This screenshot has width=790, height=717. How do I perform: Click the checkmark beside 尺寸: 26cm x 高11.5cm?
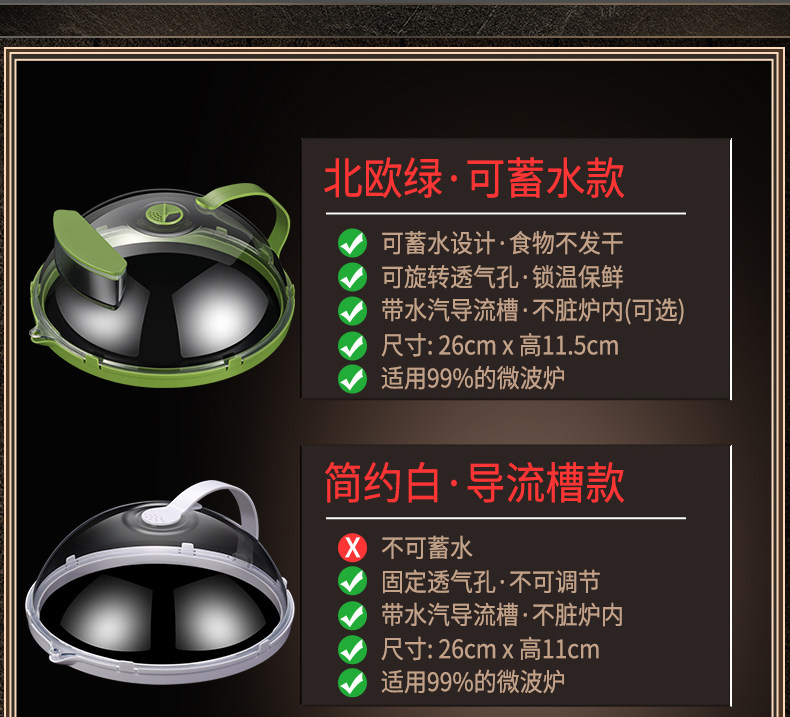[x=353, y=345]
